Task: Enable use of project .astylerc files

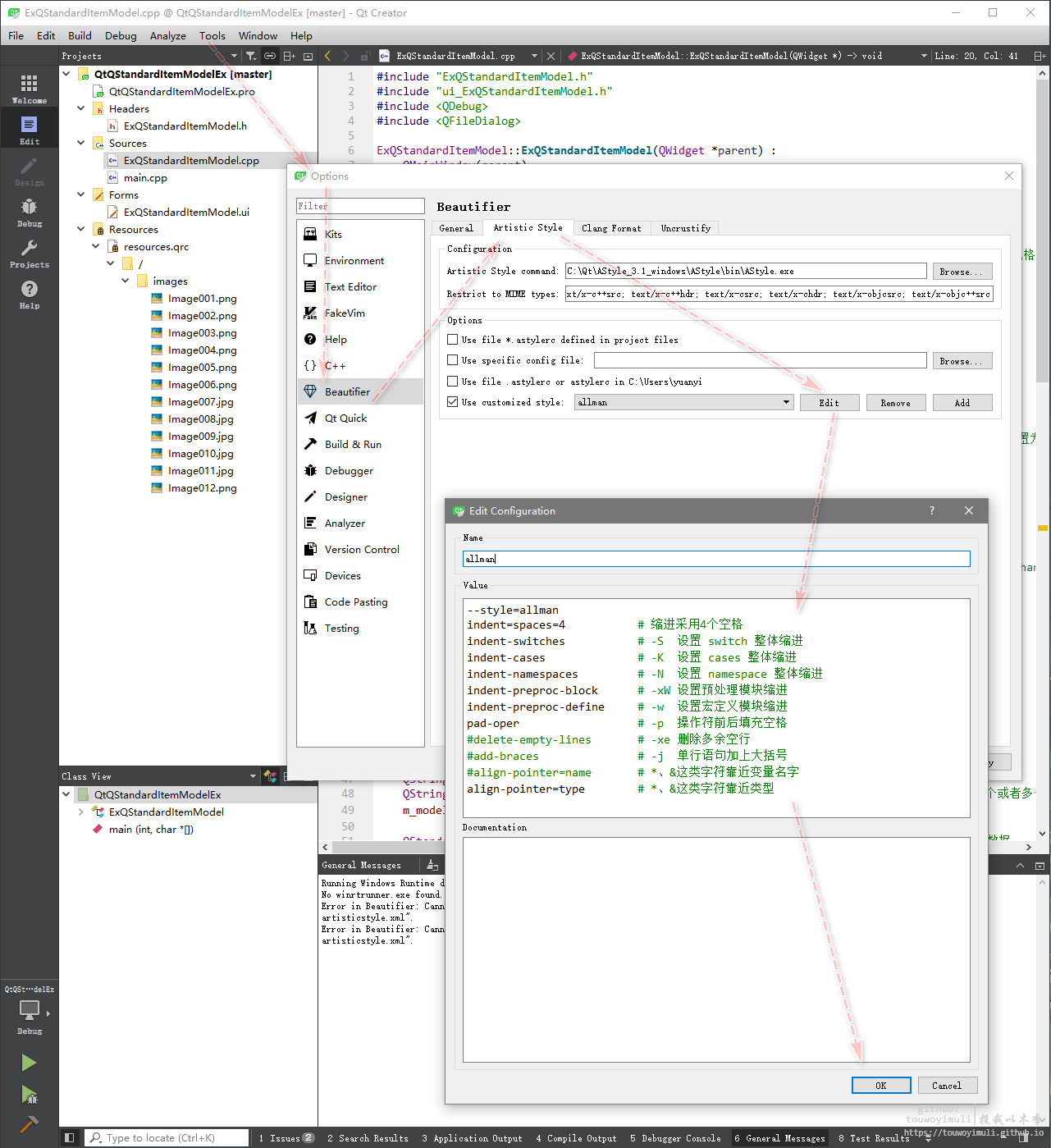Action: click(452, 340)
